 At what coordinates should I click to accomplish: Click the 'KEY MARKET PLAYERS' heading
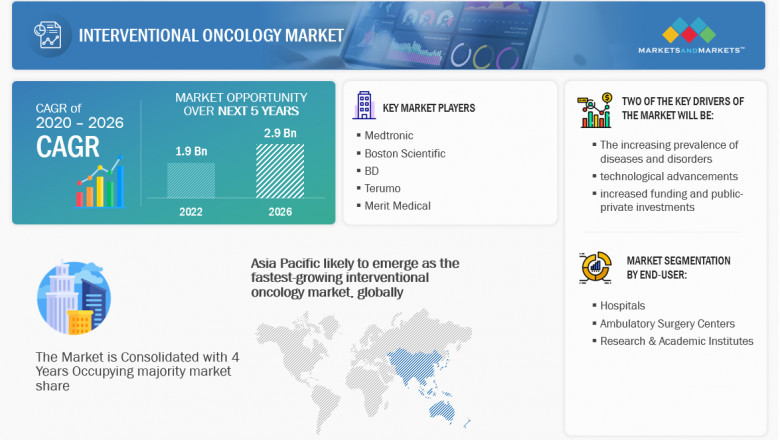coord(429,108)
